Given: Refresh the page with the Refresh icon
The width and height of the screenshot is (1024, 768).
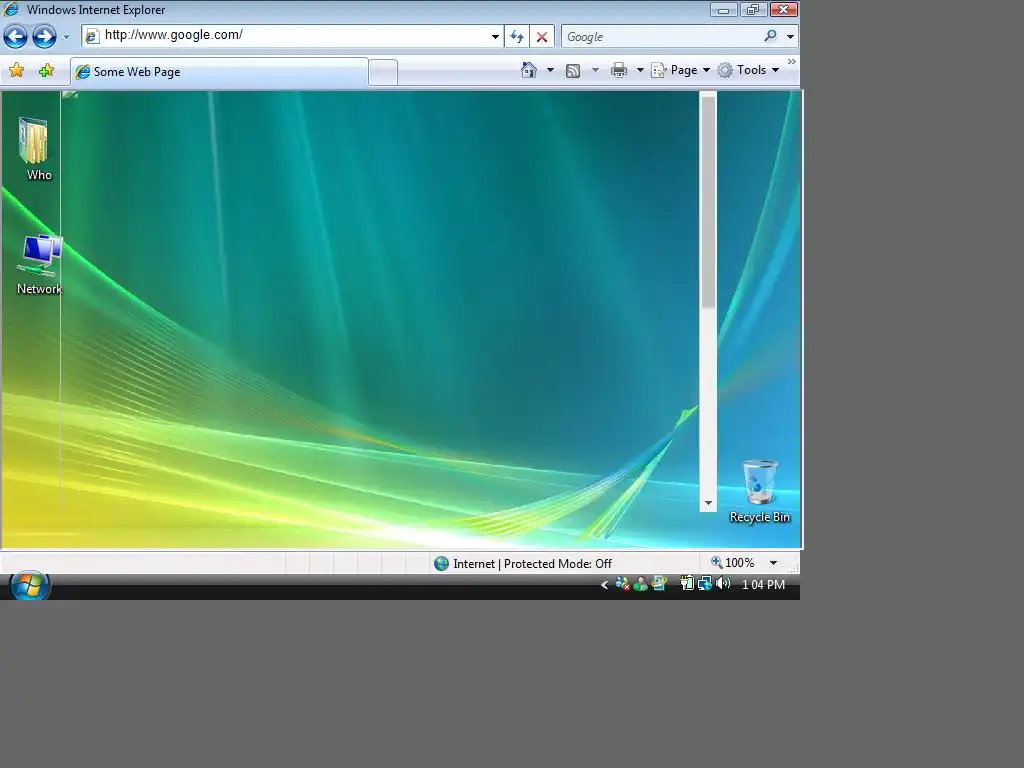Looking at the screenshot, I should [x=517, y=37].
